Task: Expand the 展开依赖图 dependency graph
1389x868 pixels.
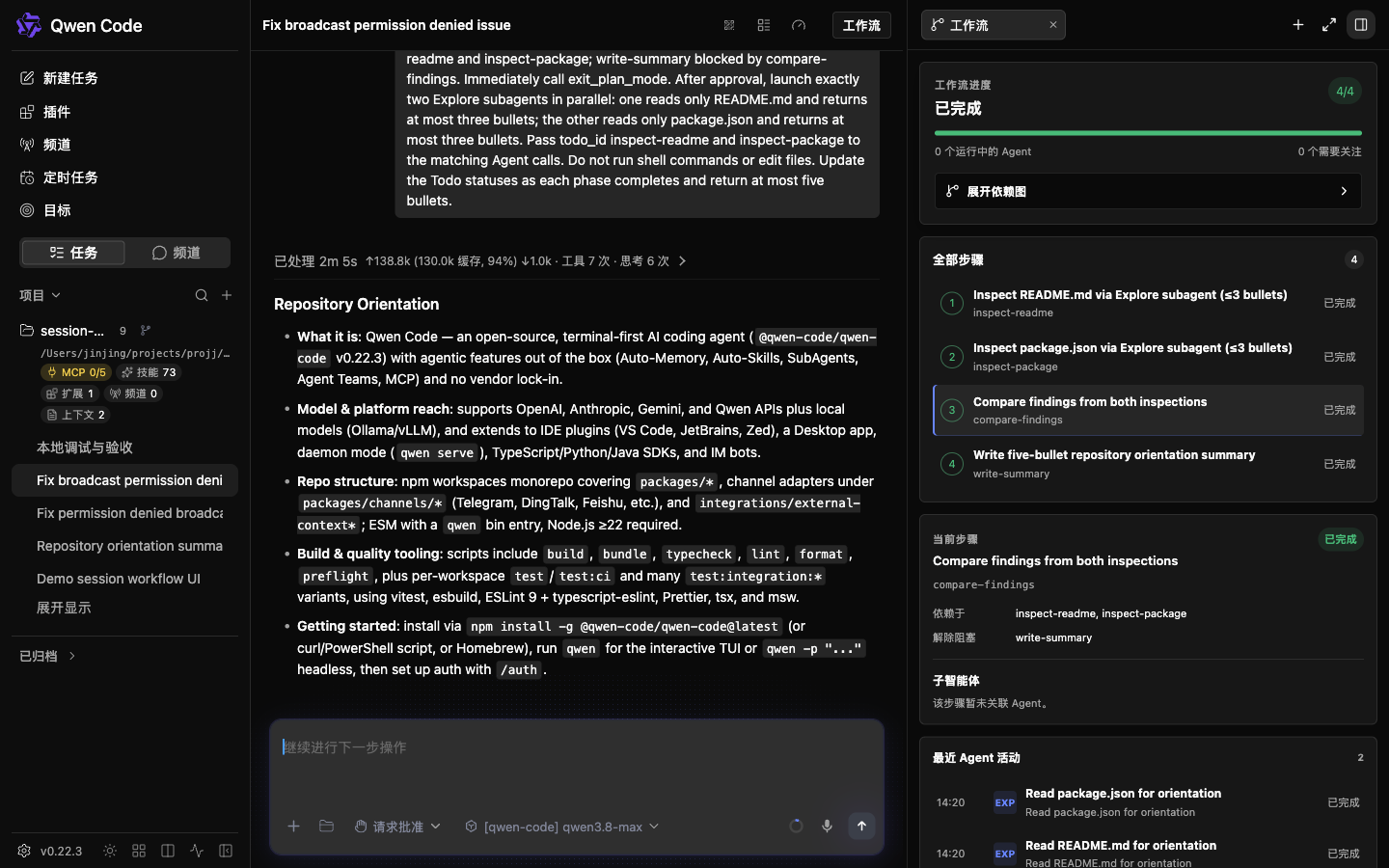Action: [x=1148, y=191]
